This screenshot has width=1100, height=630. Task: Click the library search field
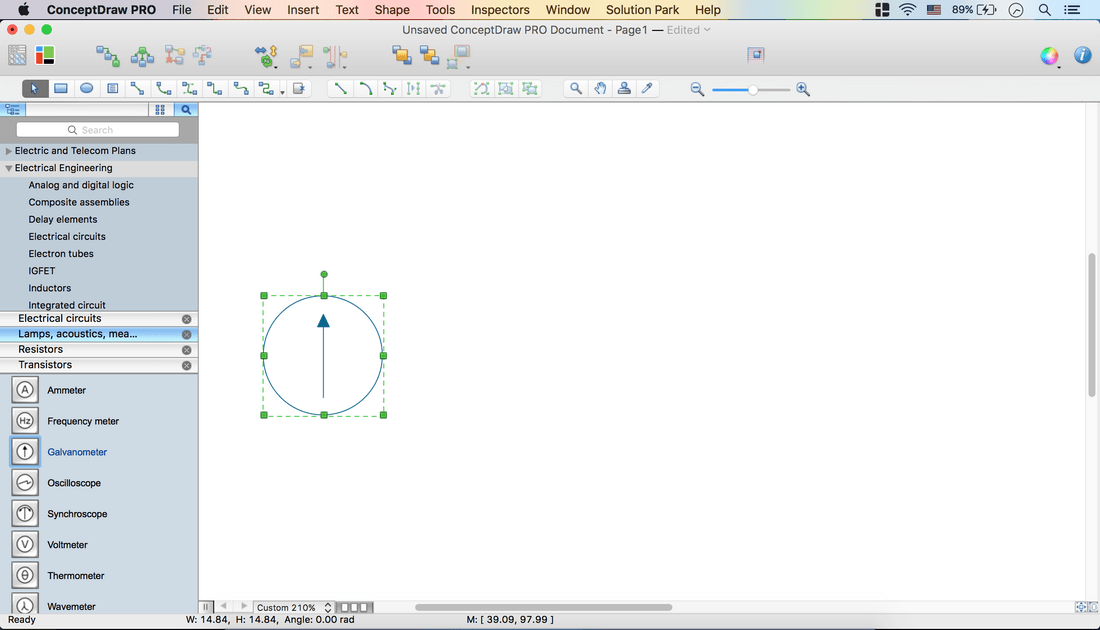[98, 130]
